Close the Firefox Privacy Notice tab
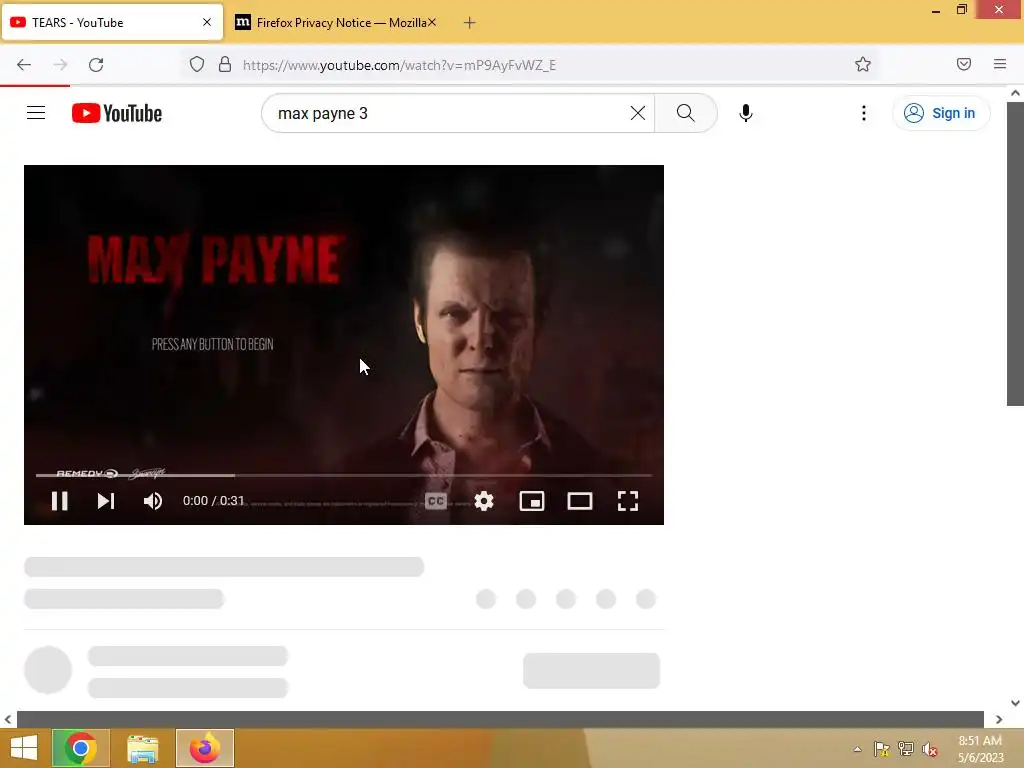Screen dimensions: 1024x768 432,22
